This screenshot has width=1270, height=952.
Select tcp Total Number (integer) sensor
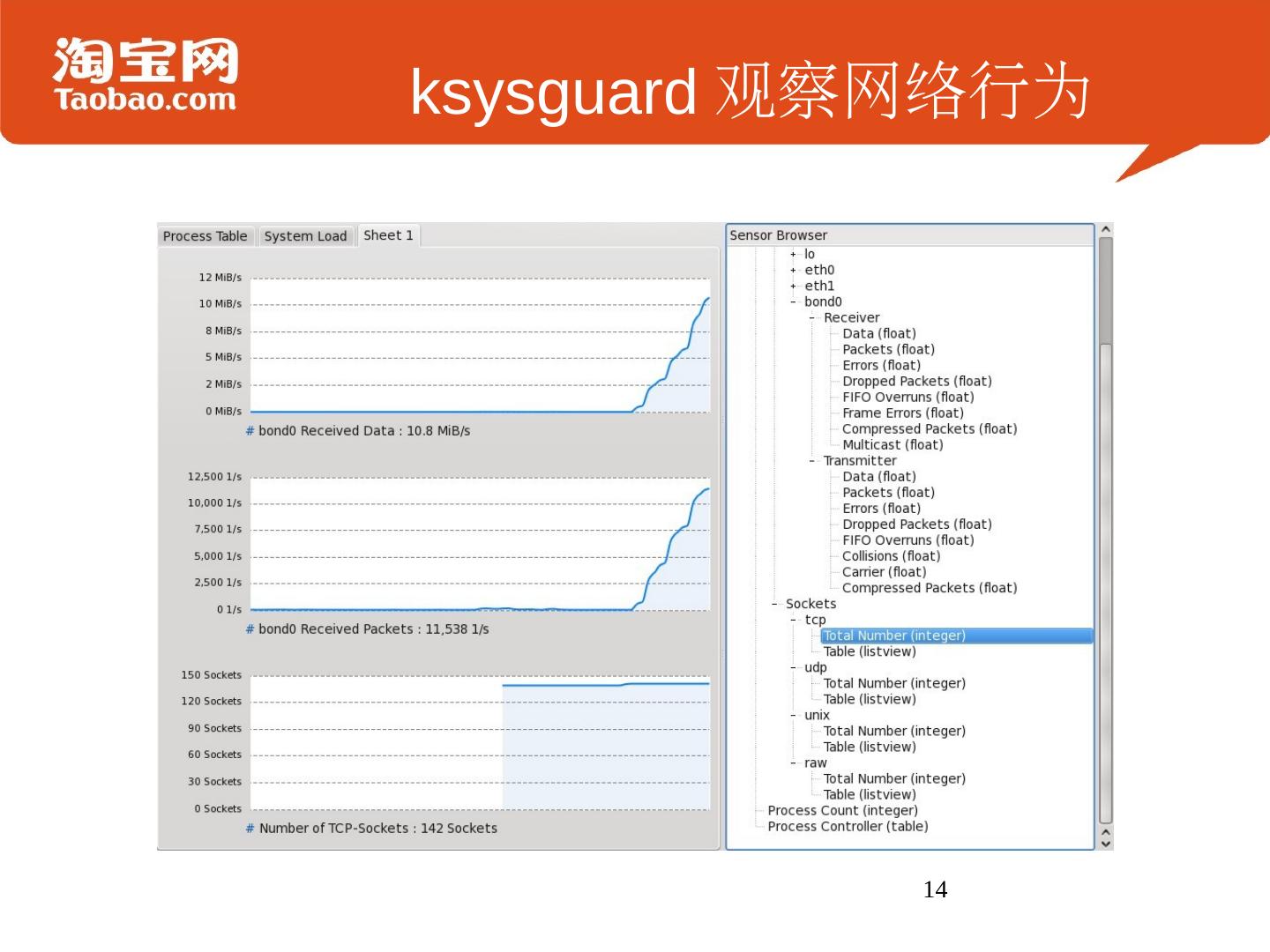[x=957, y=636]
